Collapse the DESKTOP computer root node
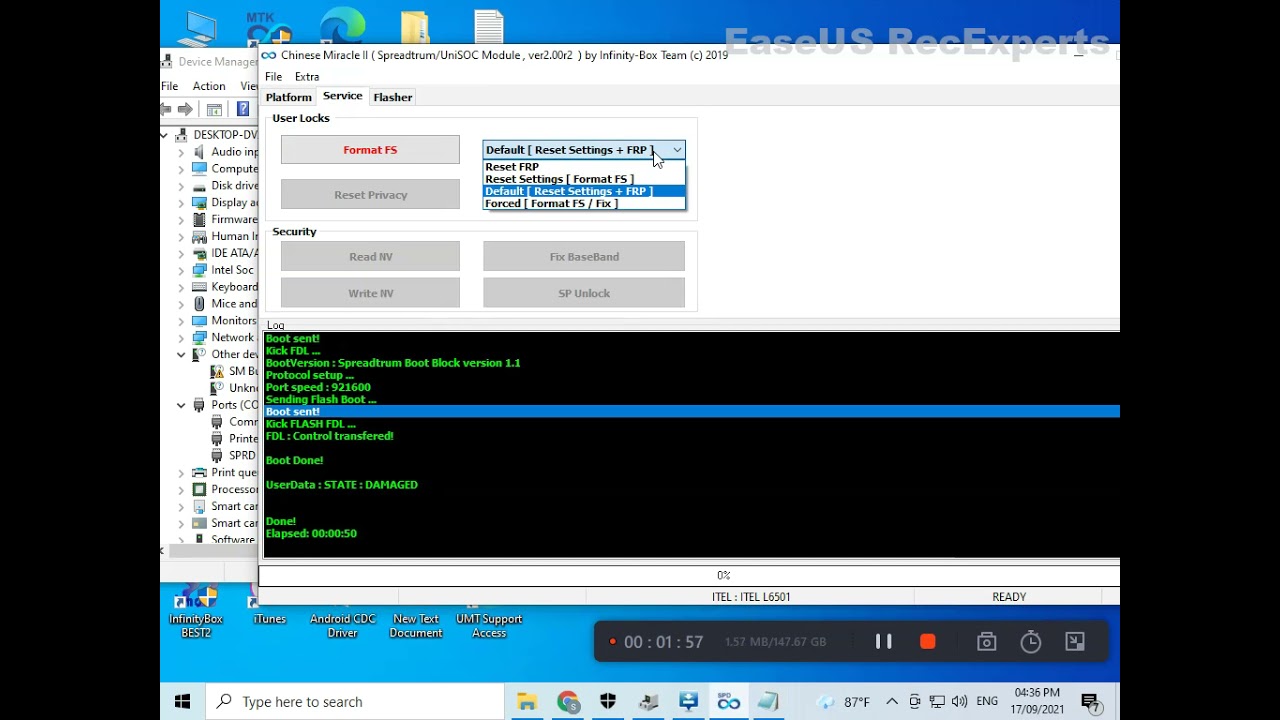The width and height of the screenshot is (1280, 720). click(x=165, y=134)
